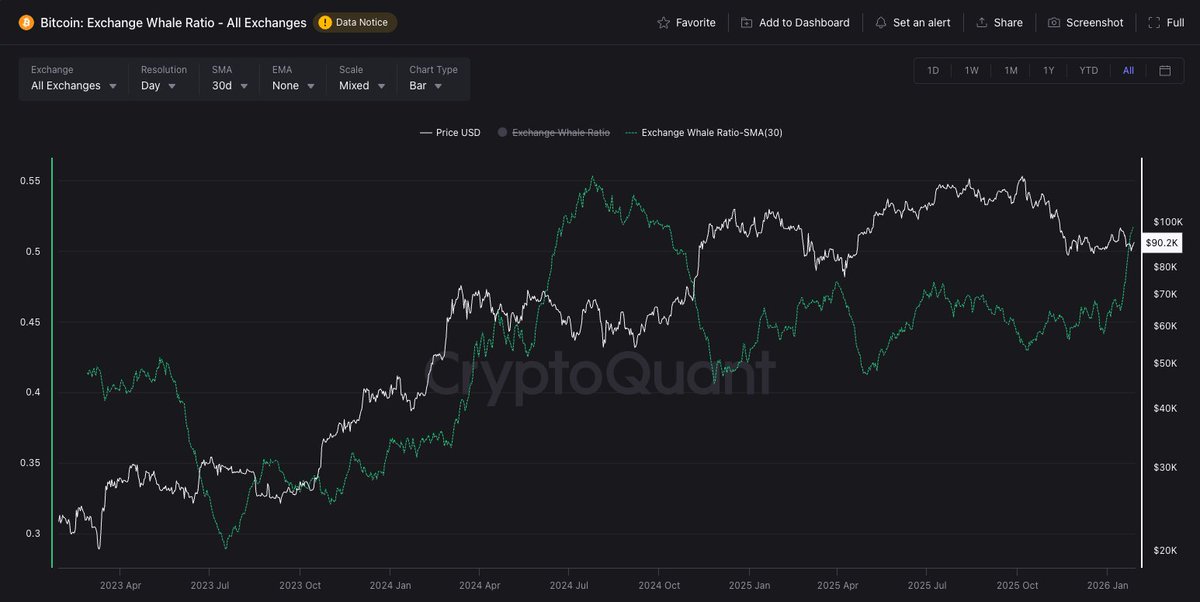The height and width of the screenshot is (602, 1200).
Task: Re-enable the struck-through Exchange Whale Ratio series
Action: tap(553, 132)
